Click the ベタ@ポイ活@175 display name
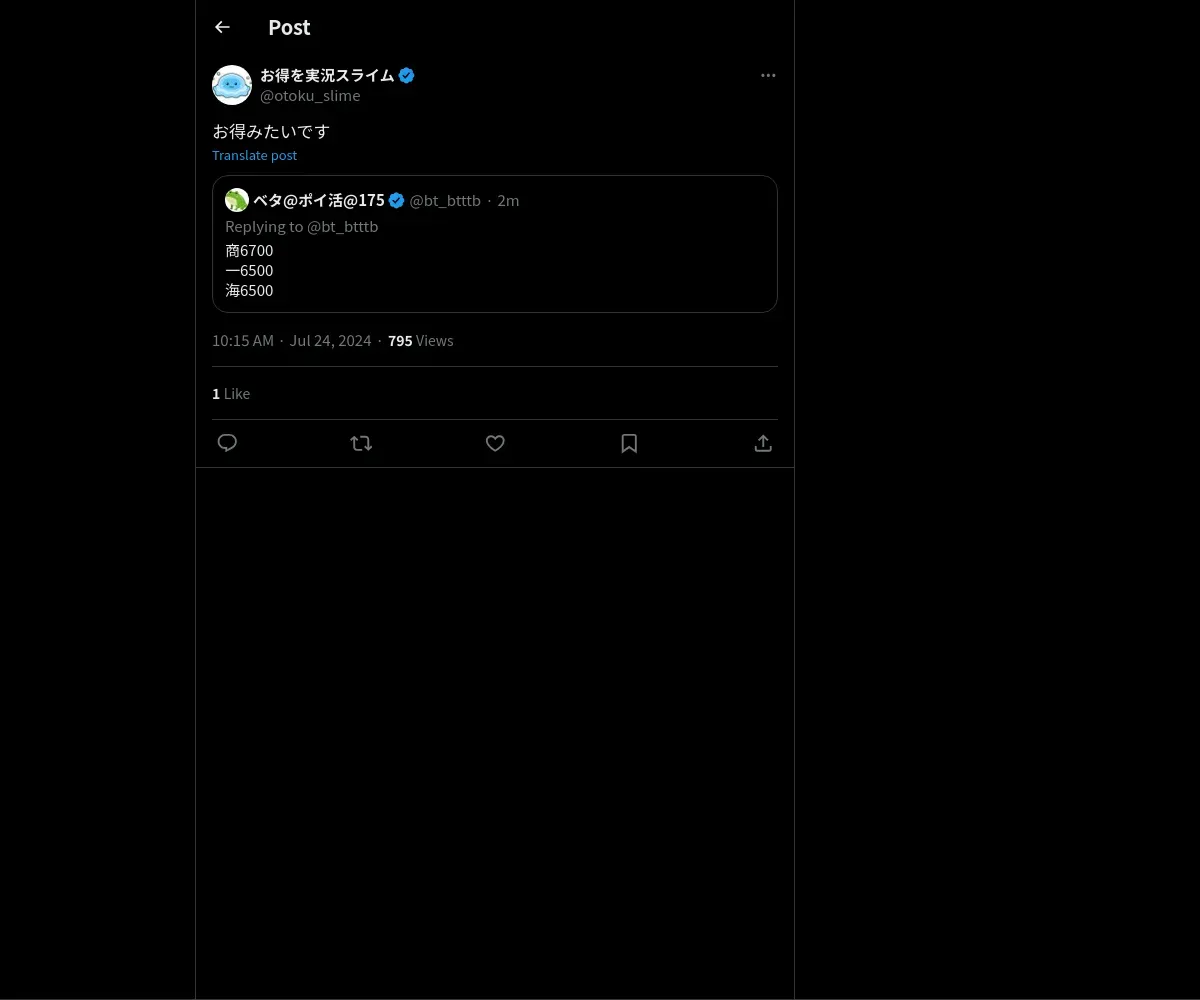The height and width of the screenshot is (1000, 1200). [x=319, y=200]
